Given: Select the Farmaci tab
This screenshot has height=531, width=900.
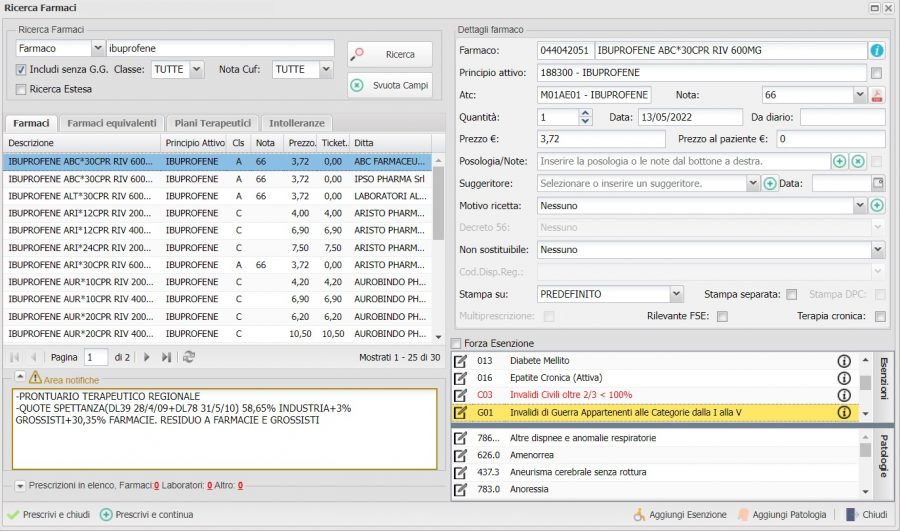Looking at the screenshot, I should coord(31,123).
